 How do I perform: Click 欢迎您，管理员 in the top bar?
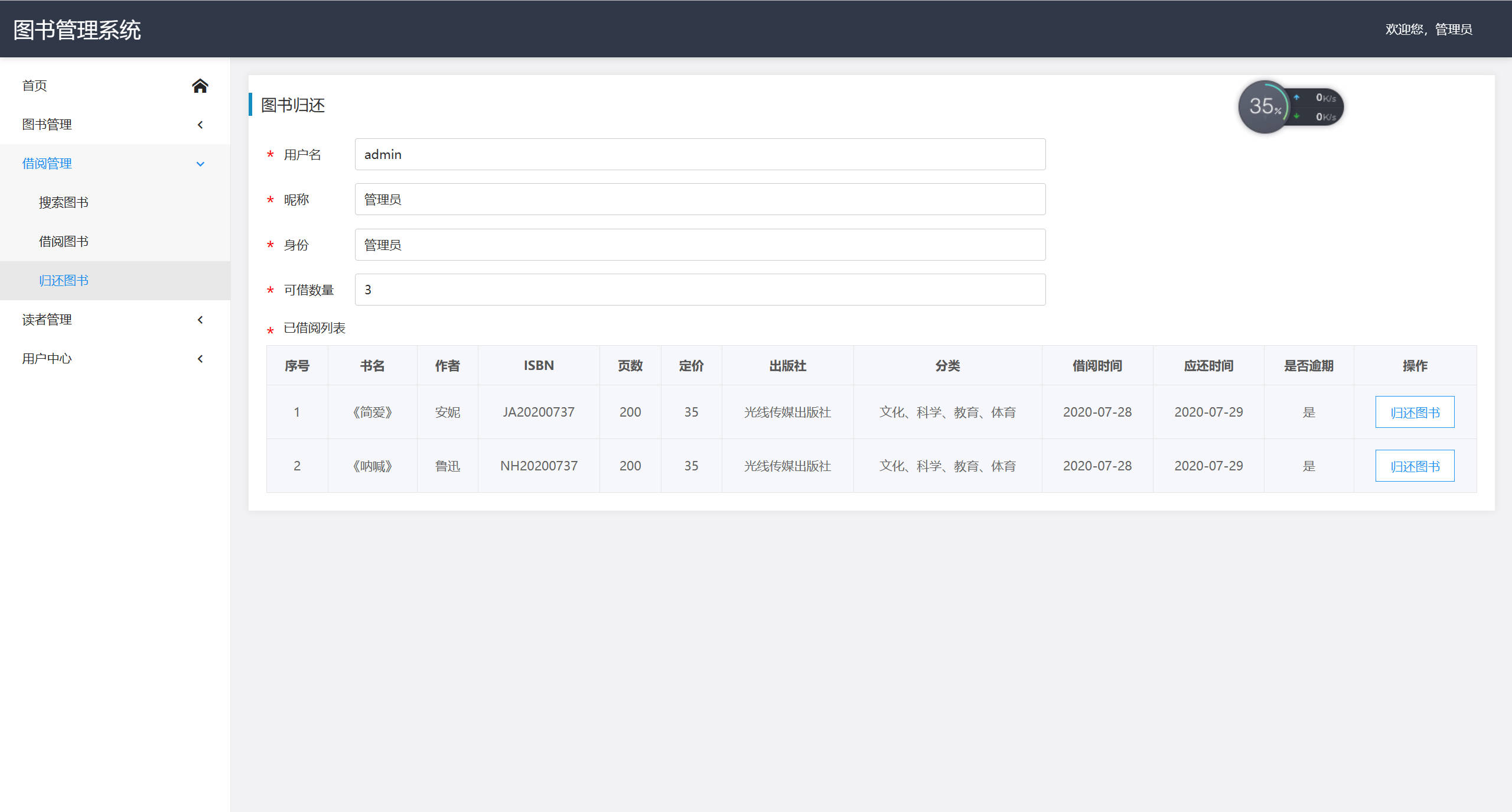click(x=1429, y=28)
